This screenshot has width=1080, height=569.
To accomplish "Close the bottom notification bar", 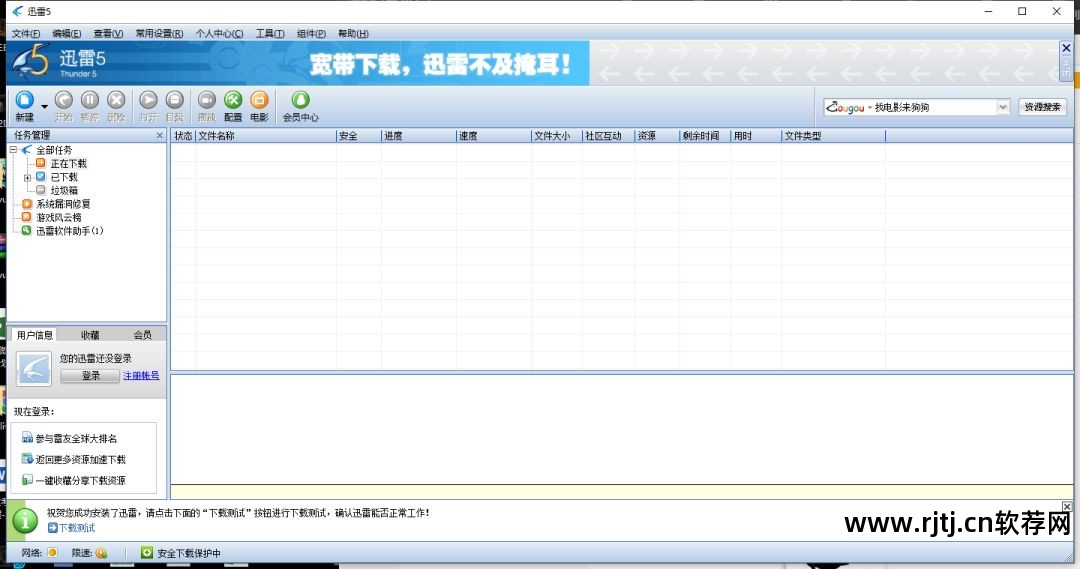I will 1067,506.
